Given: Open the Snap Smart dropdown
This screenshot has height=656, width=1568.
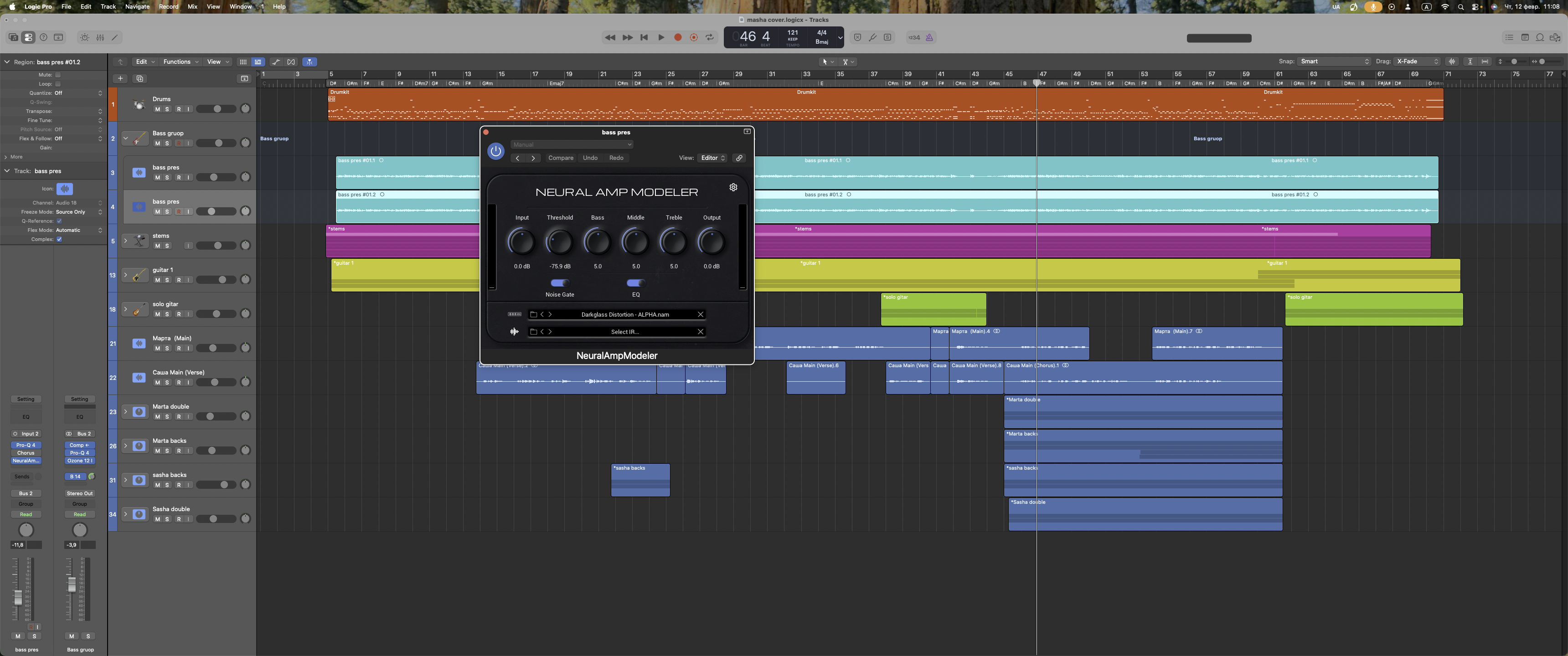Looking at the screenshot, I should [x=1334, y=61].
